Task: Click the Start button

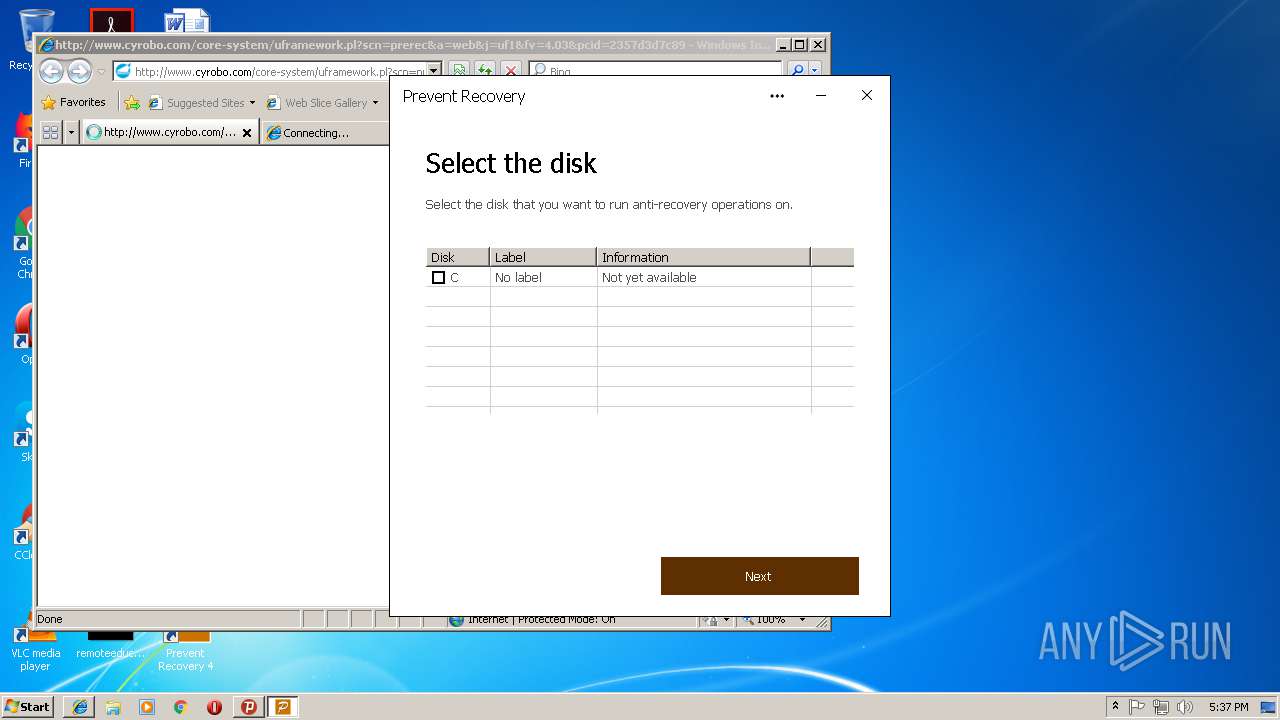Action: point(28,706)
